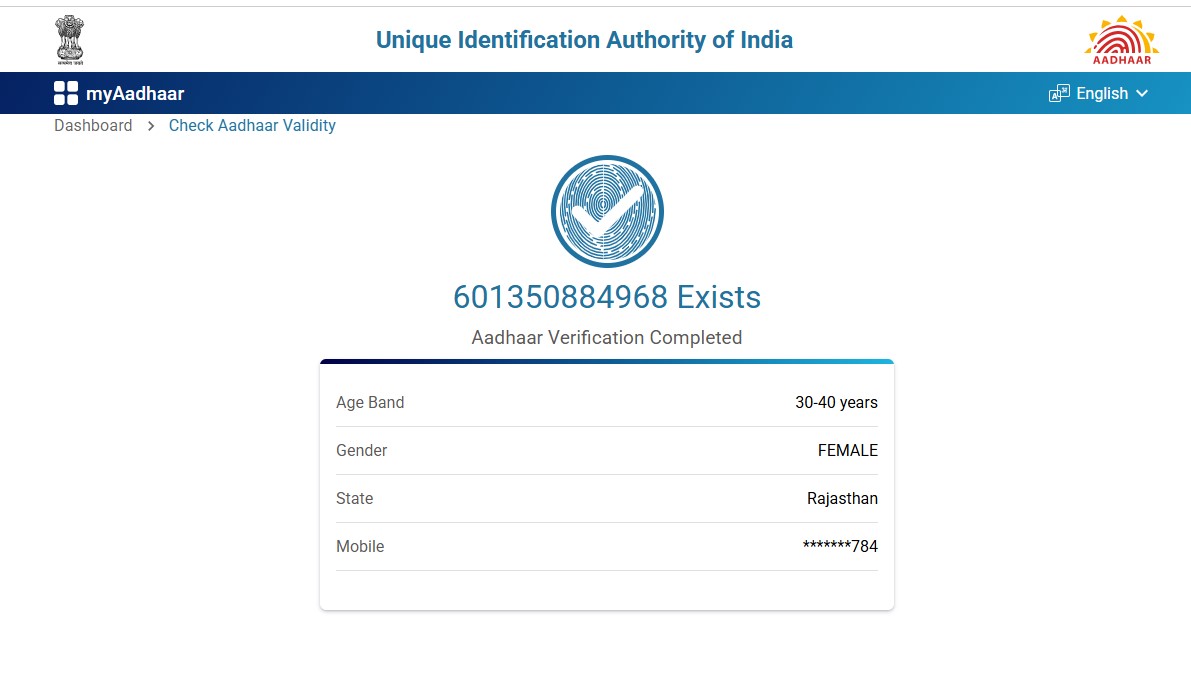Click the Rajasthan state value
Screen dimensions: 1191x675
842,499
